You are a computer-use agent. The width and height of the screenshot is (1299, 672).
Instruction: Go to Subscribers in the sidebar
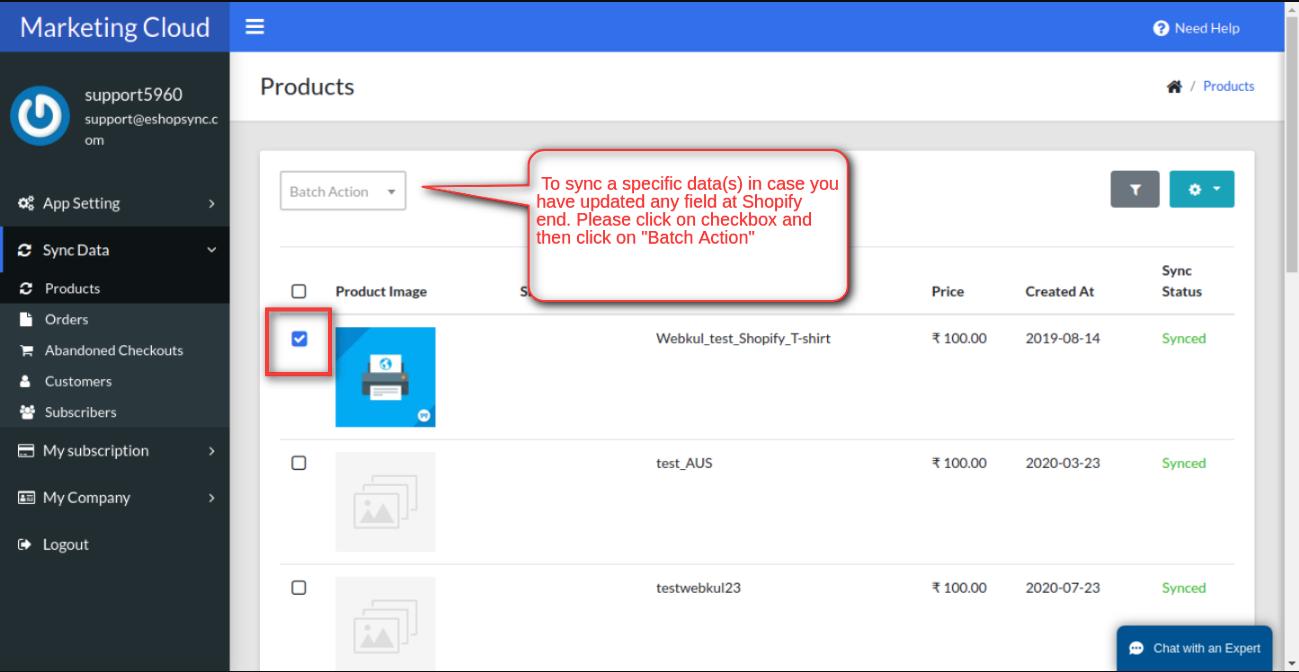pyautogui.click(x=114, y=412)
